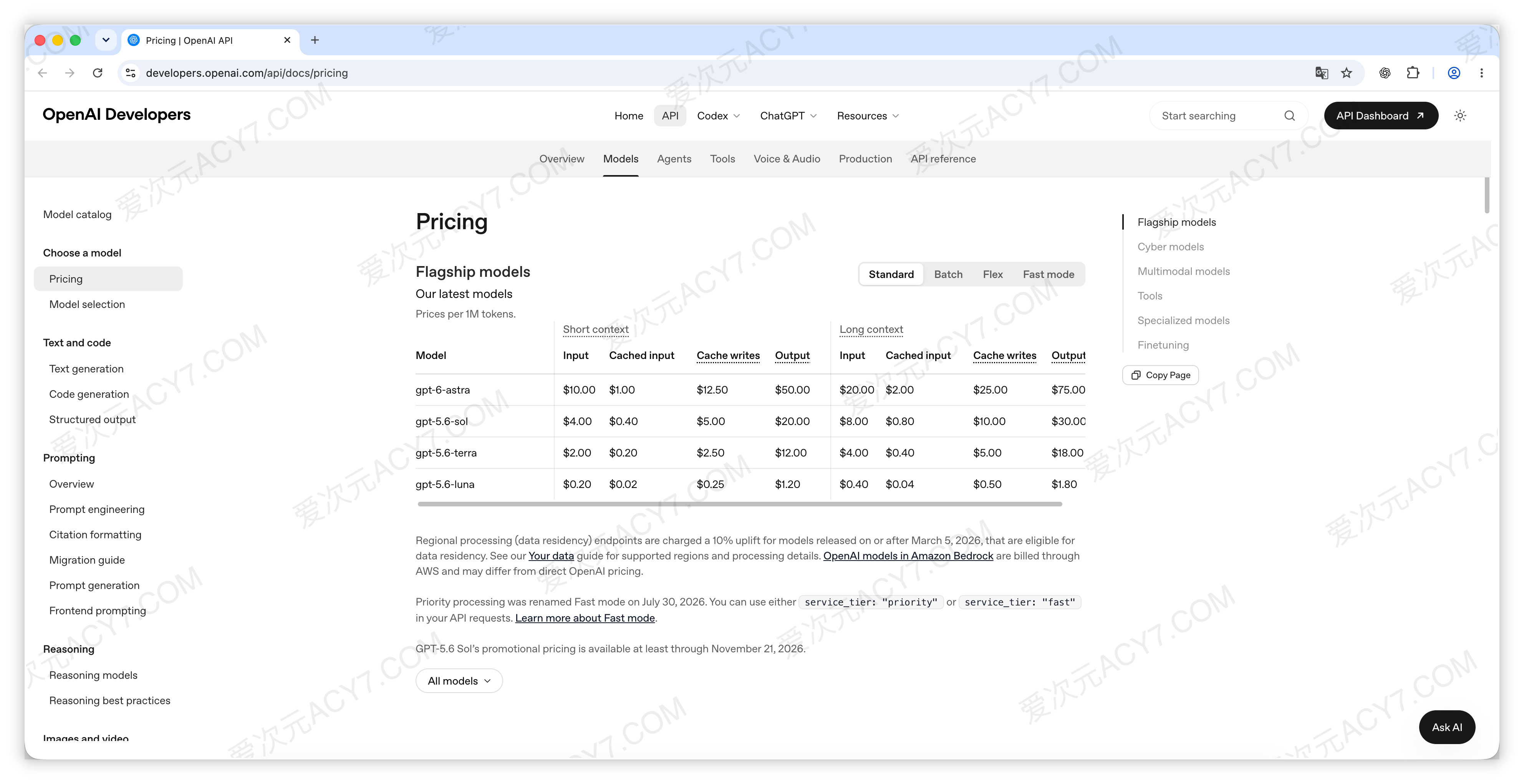Click the Long context column header
Image resolution: width=1524 pixels, height=784 pixels.
coord(871,329)
